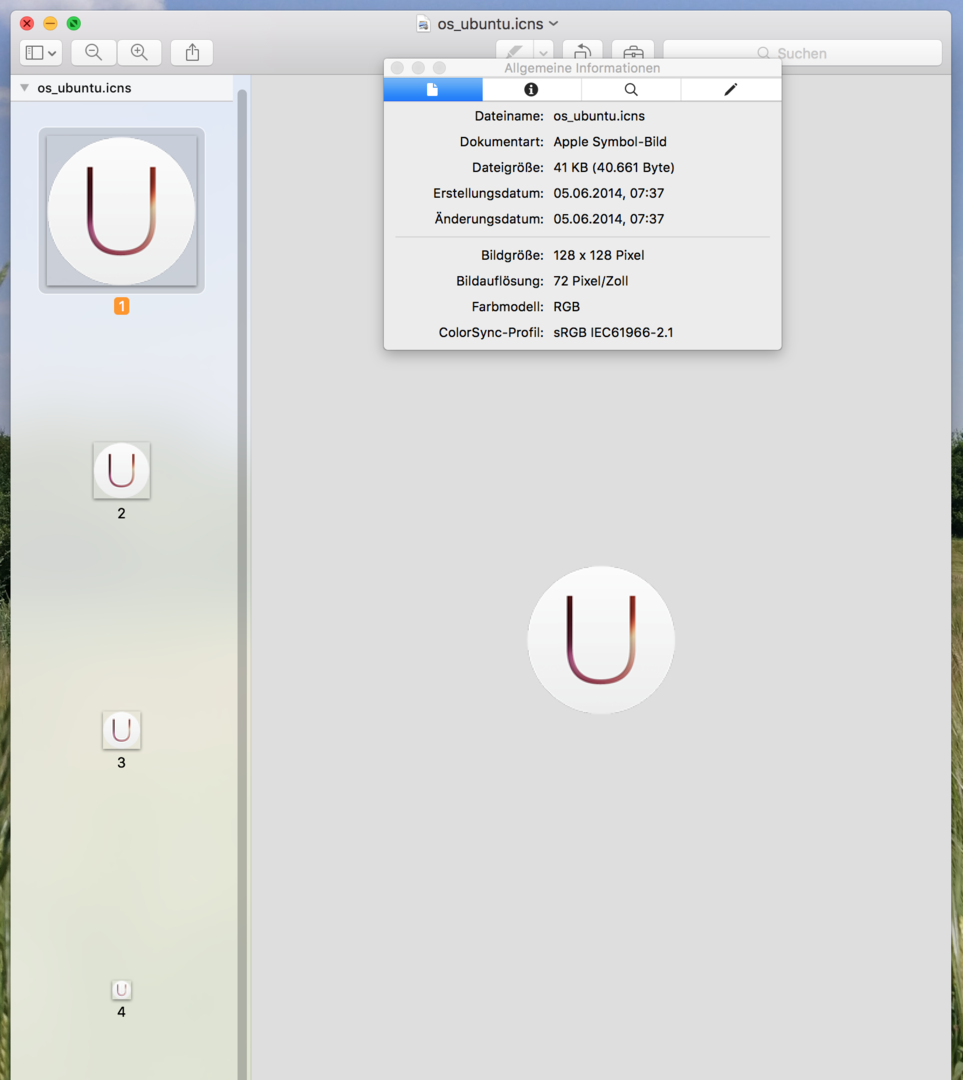Select thumbnail page 2 in sidebar
963x1080 pixels.
(x=121, y=470)
